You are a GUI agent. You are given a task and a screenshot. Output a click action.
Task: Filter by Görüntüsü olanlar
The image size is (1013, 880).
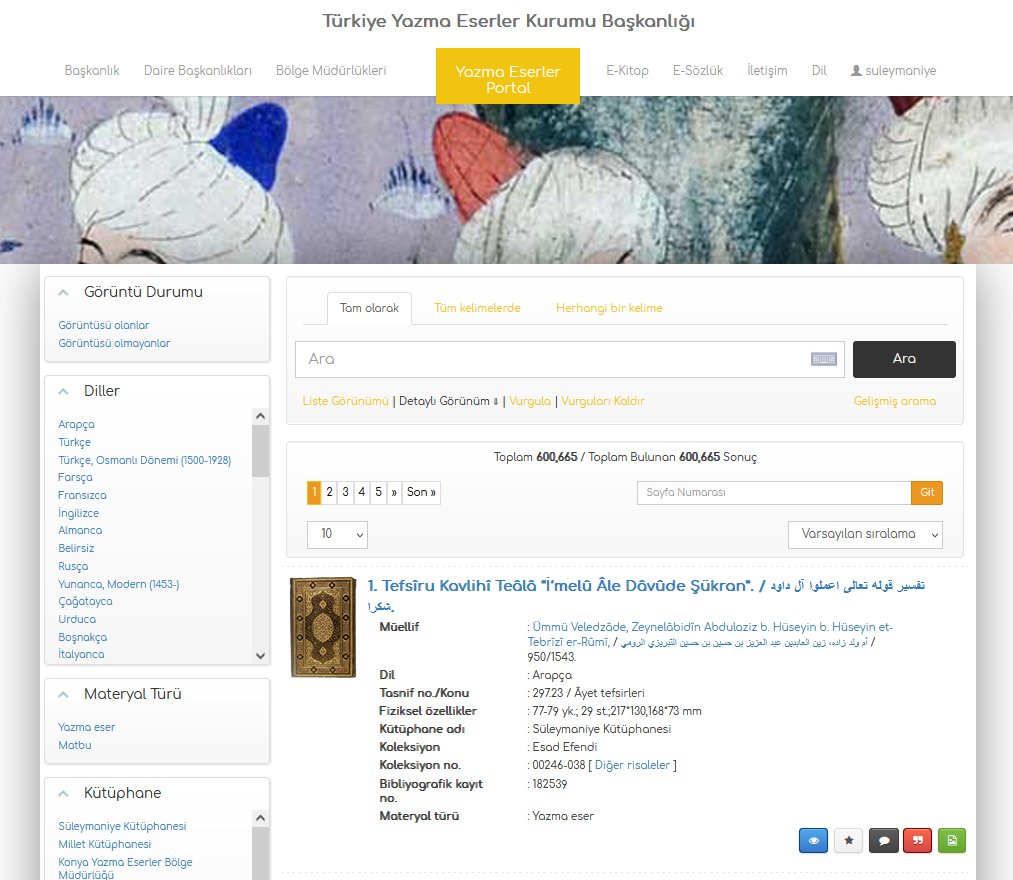tap(103, 325)
